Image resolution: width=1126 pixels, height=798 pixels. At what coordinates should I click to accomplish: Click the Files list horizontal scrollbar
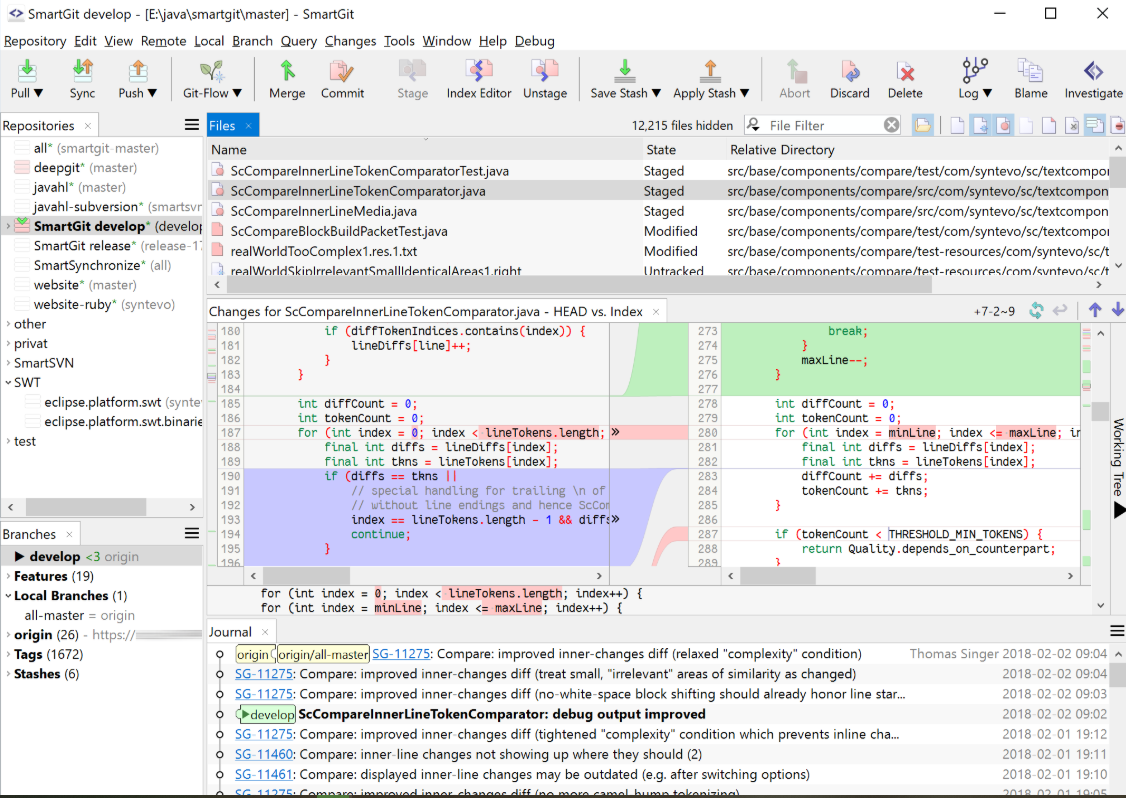point(579,284)
